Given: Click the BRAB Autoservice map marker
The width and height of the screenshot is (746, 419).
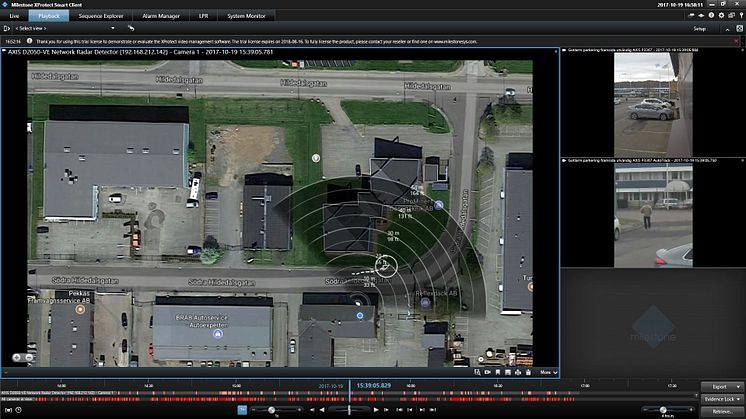Looking at the screenshot, I should point(218,334).
